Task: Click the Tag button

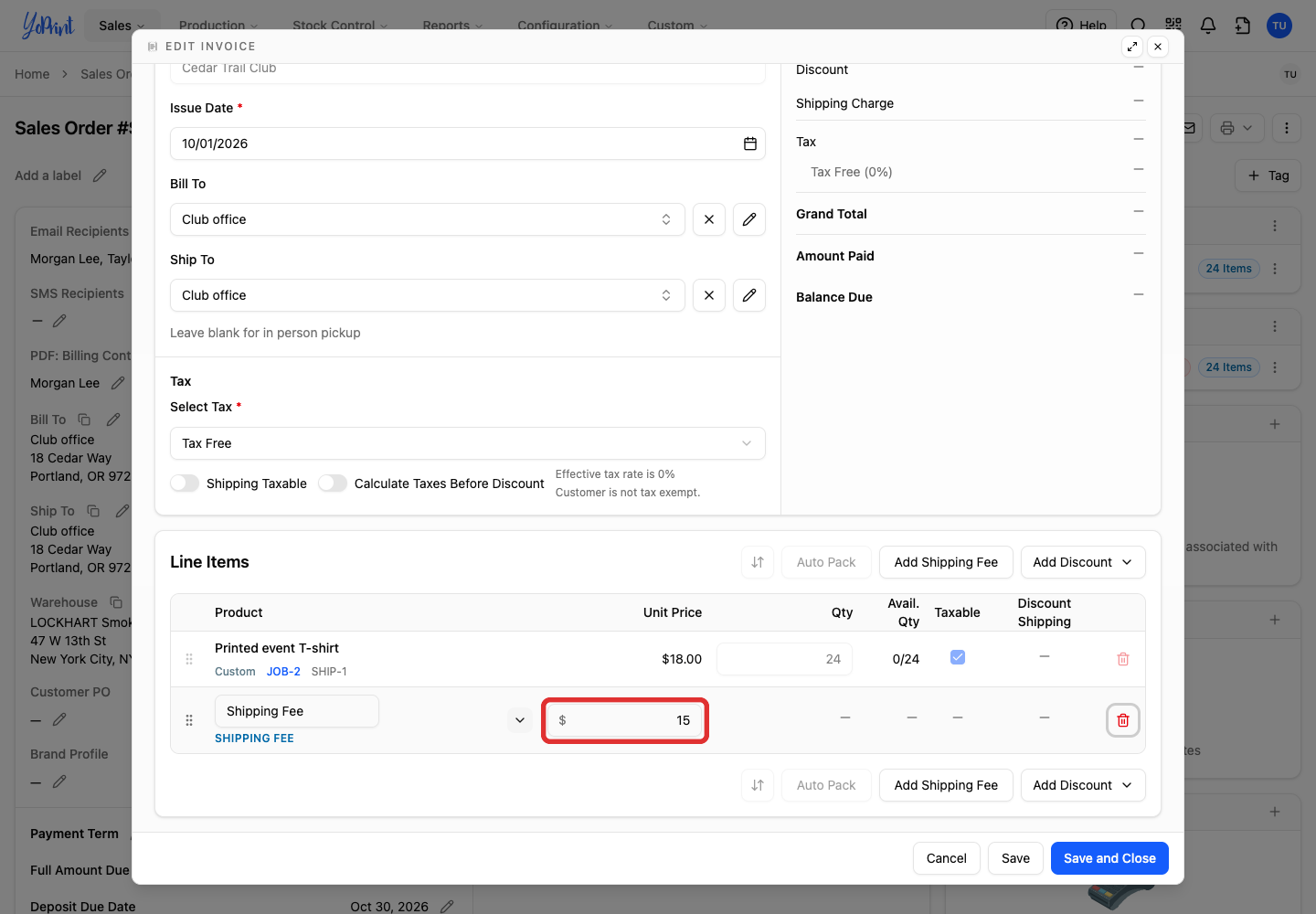Action: click(1268, 175)
